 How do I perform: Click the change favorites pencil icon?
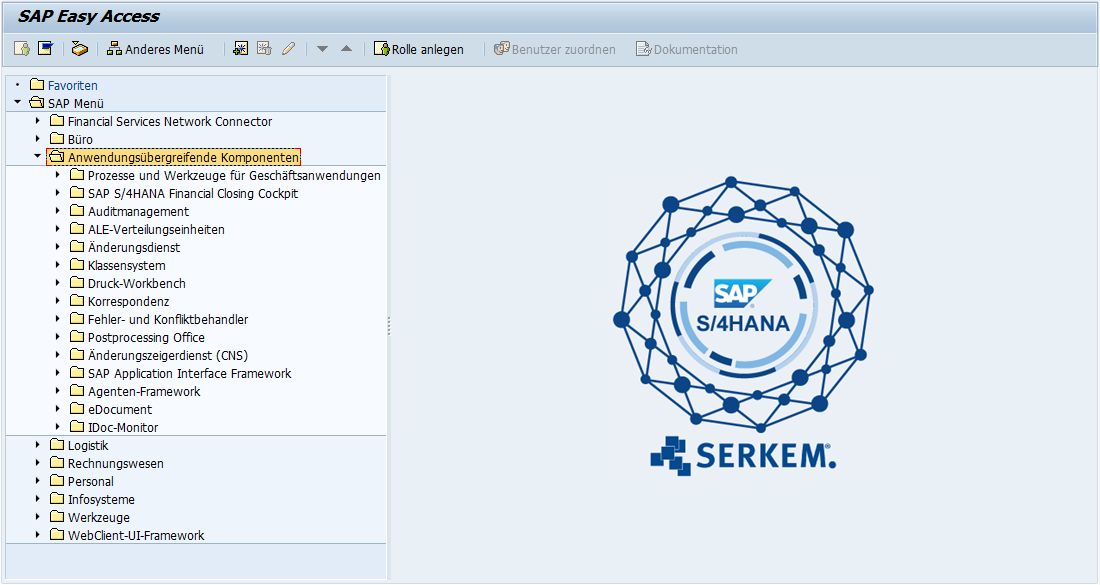pos(288,49)
